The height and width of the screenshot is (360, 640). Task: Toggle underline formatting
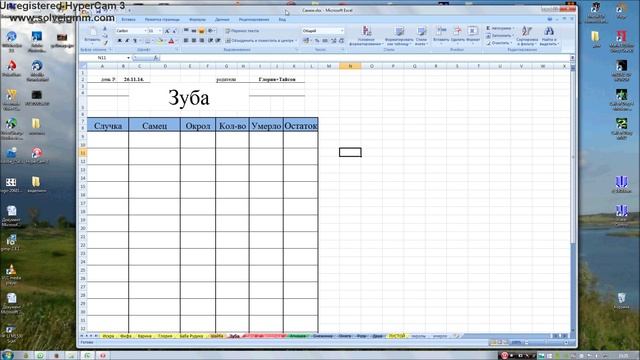[x=134, y=41]
